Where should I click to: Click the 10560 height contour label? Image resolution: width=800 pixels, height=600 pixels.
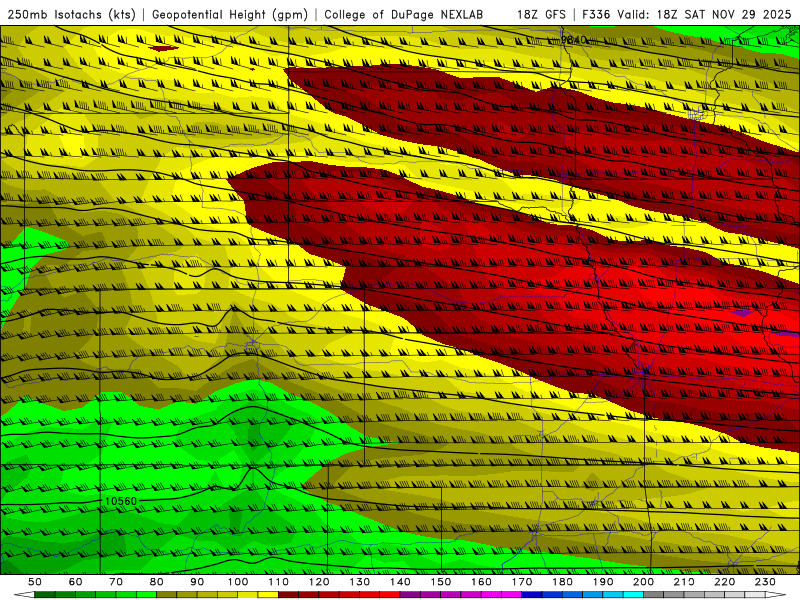[121, 501]
